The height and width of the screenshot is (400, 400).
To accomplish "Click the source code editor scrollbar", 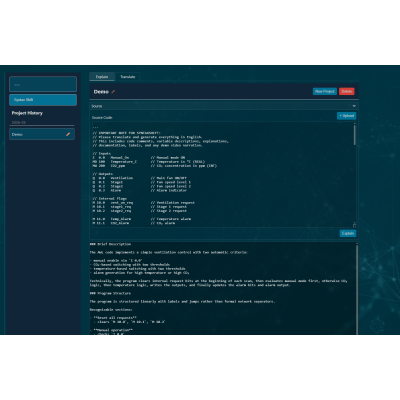I will point(354,135).
